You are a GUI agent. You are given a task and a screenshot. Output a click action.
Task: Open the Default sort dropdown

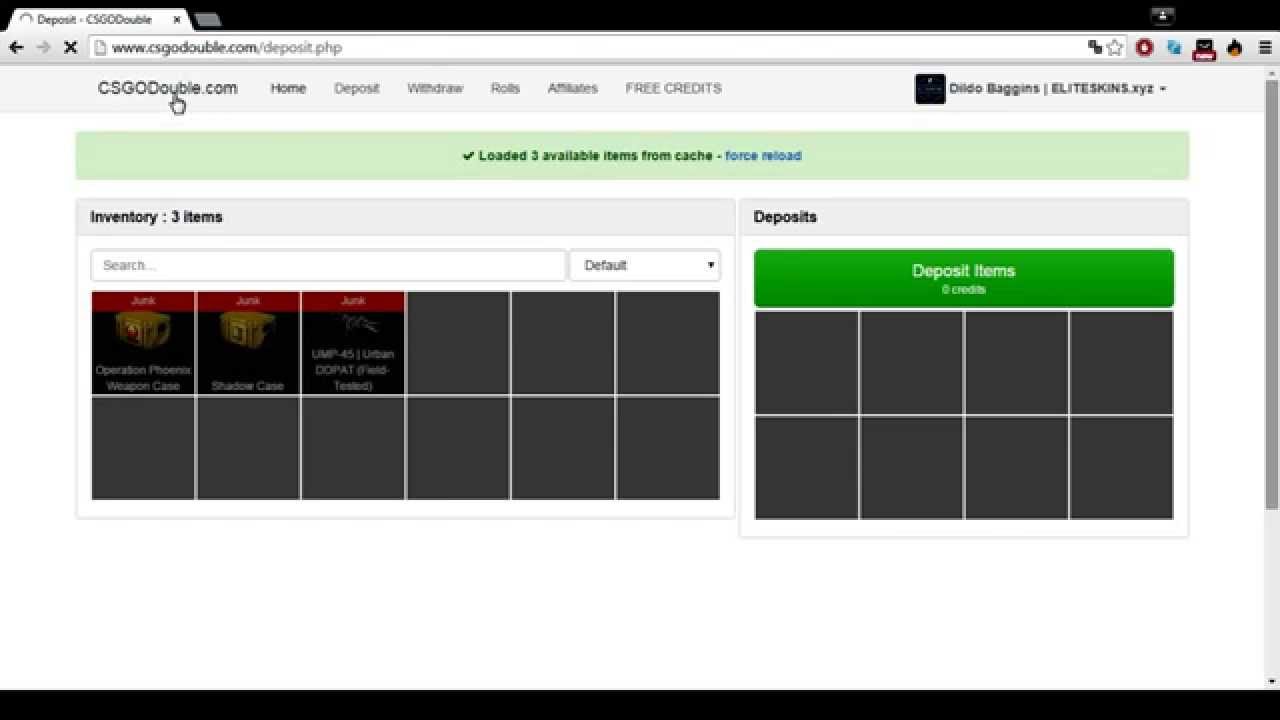[645, 265]
